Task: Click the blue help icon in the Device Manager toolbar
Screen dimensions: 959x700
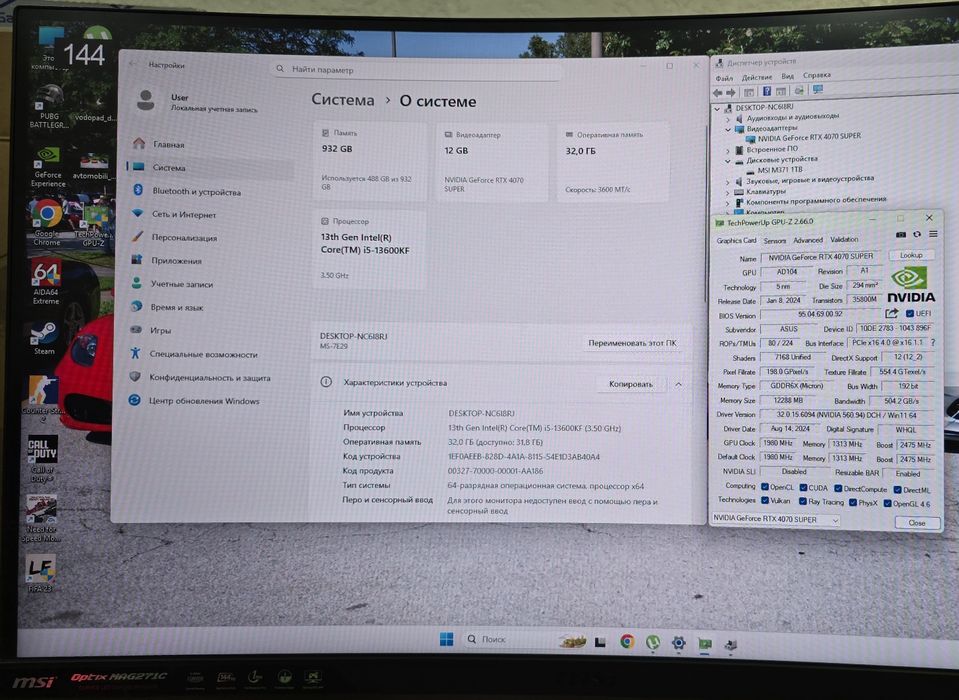Action: (766, 91)
